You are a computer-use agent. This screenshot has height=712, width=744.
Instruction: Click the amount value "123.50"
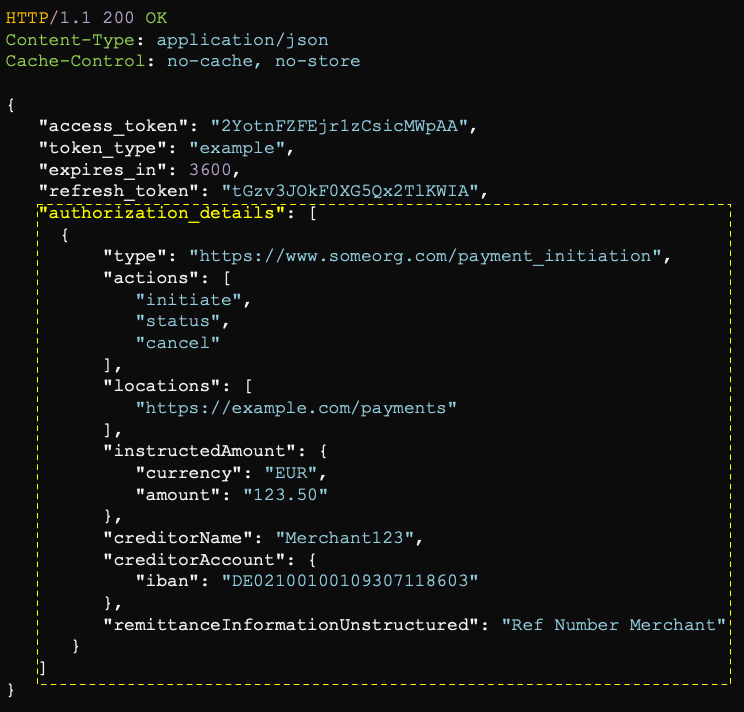286,495
